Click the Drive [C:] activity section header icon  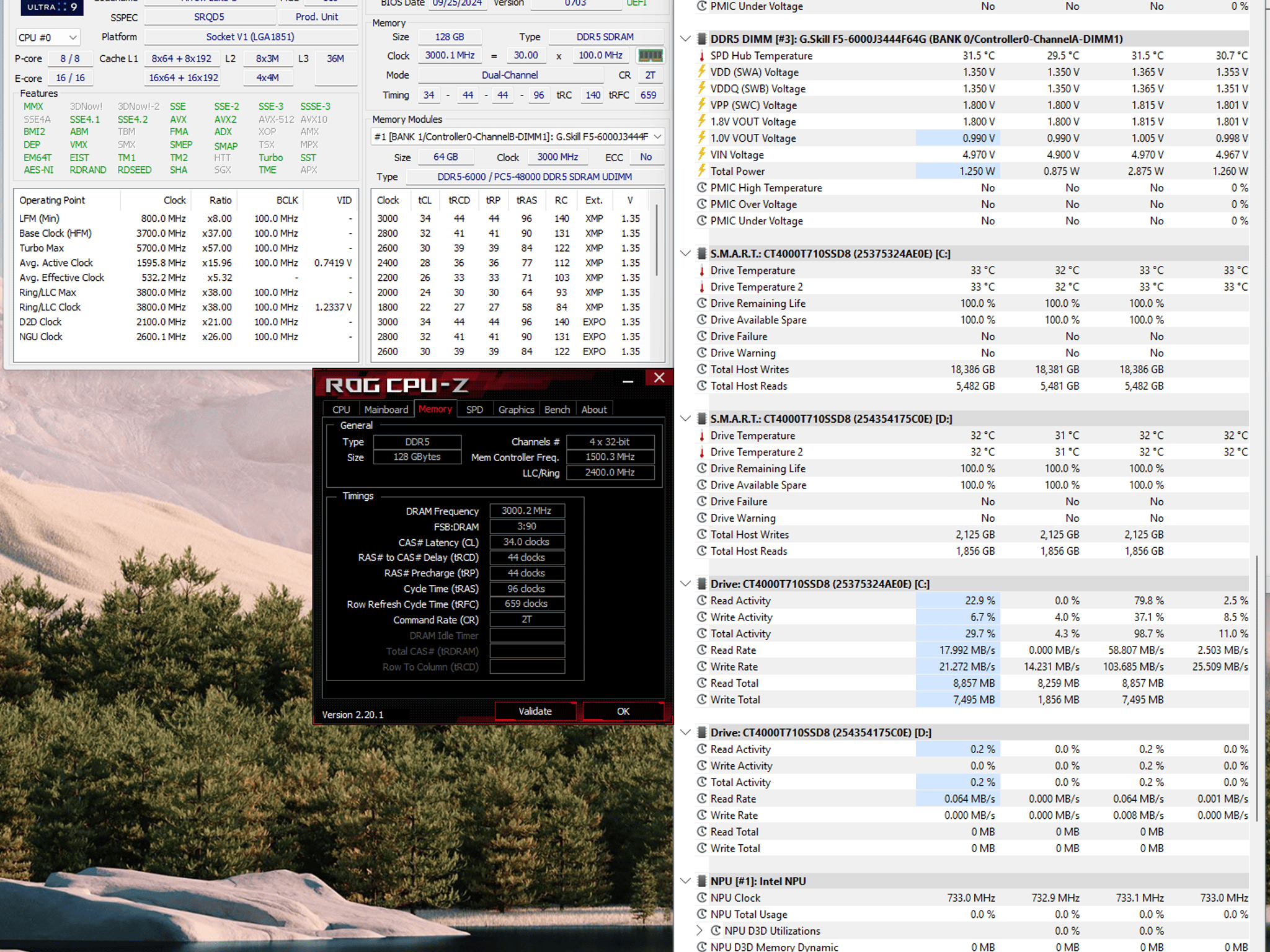click(x=701, y=584)
